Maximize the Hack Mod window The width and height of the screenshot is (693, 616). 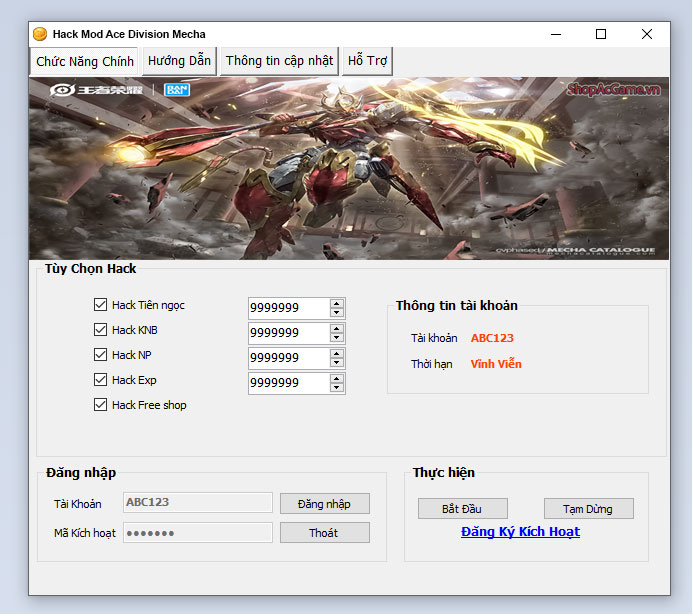click(601, 34)
